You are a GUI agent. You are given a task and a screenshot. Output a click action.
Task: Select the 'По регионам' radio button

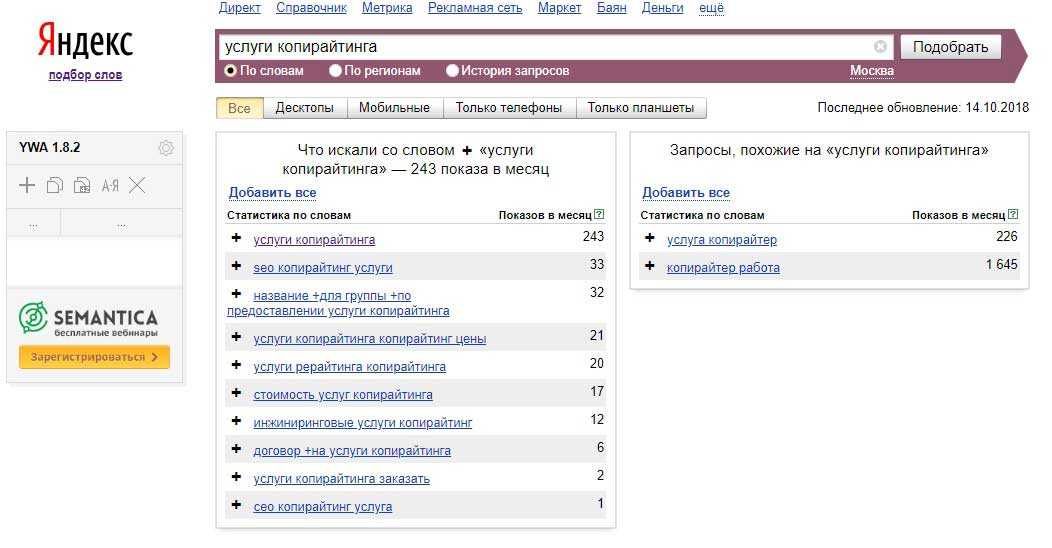336,71
